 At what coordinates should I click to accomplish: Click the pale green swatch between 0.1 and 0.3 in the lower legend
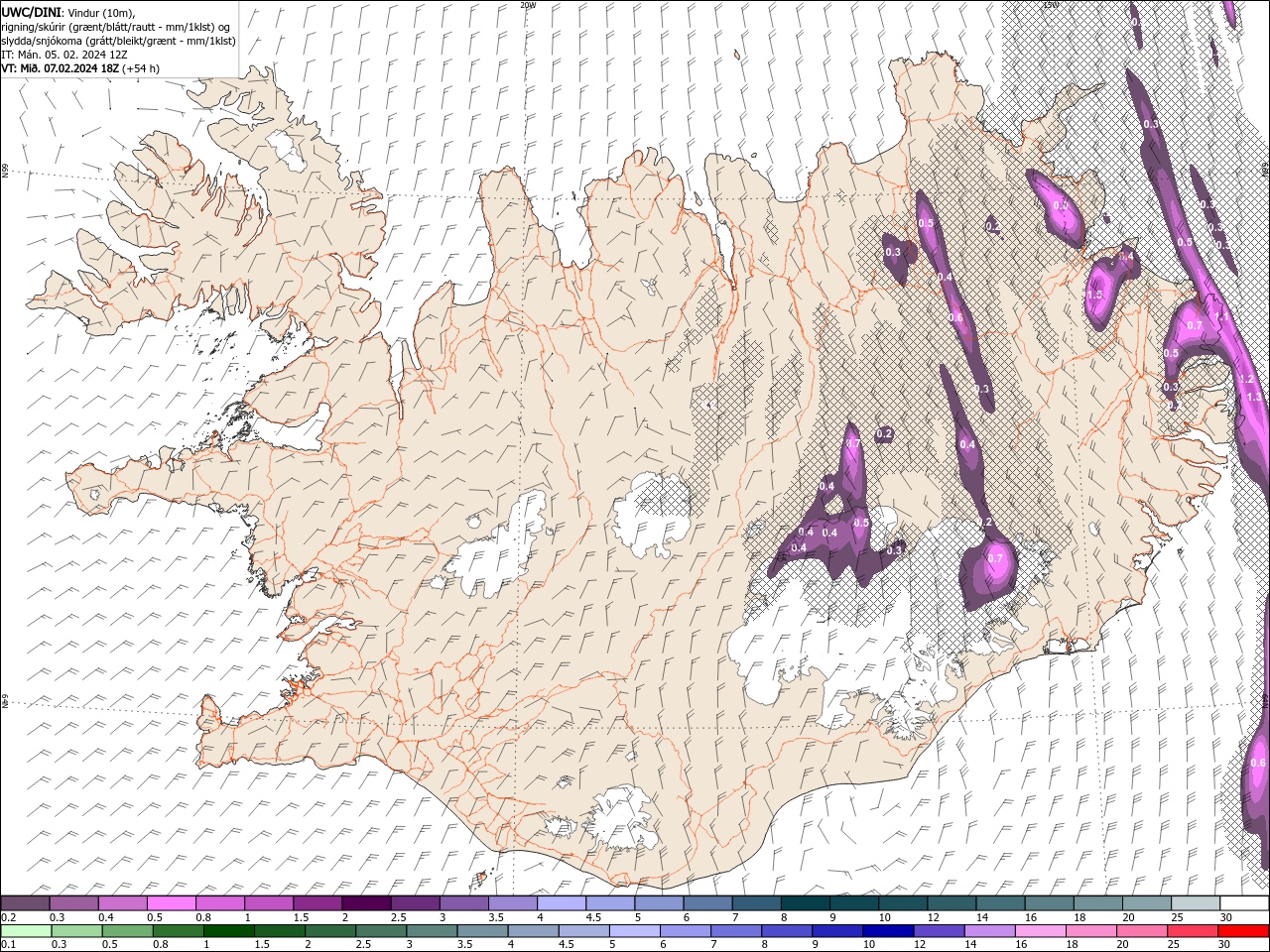pos(25,931)
